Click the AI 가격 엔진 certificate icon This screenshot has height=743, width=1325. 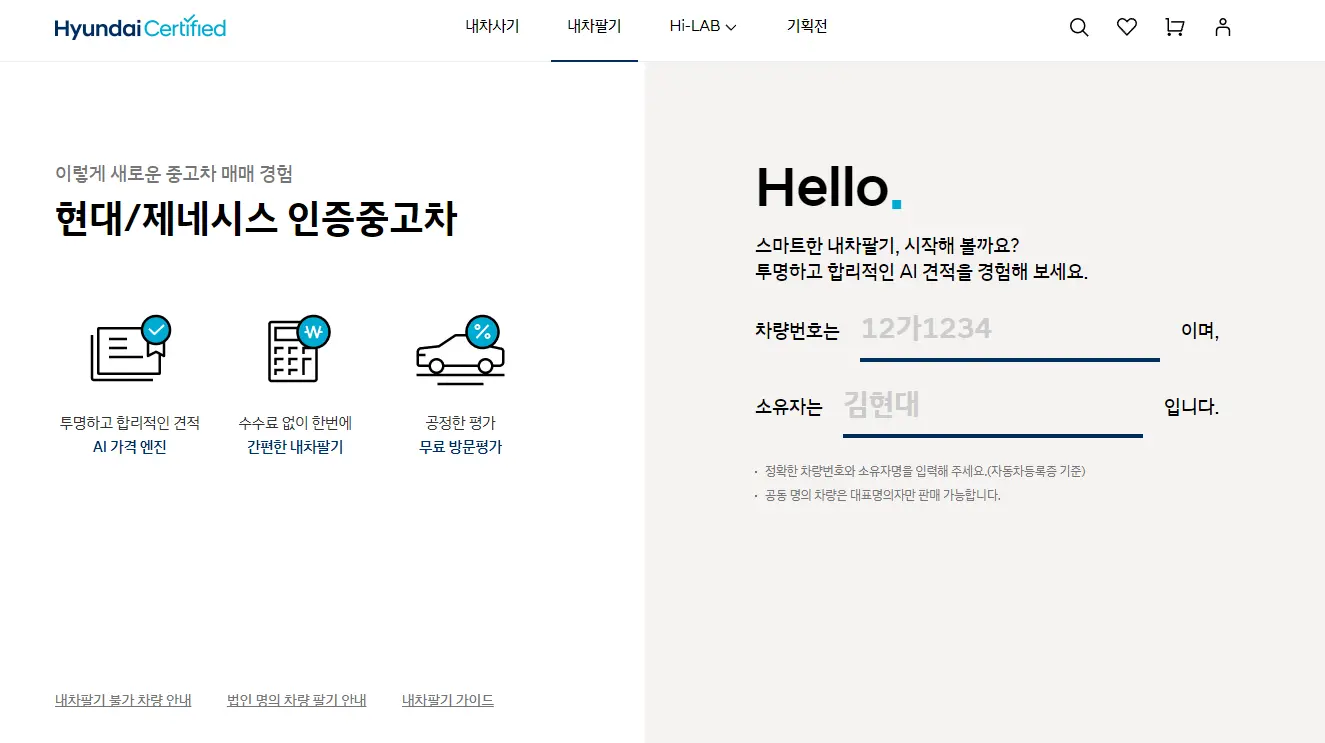pyautogui.click(x=130, y=349)
